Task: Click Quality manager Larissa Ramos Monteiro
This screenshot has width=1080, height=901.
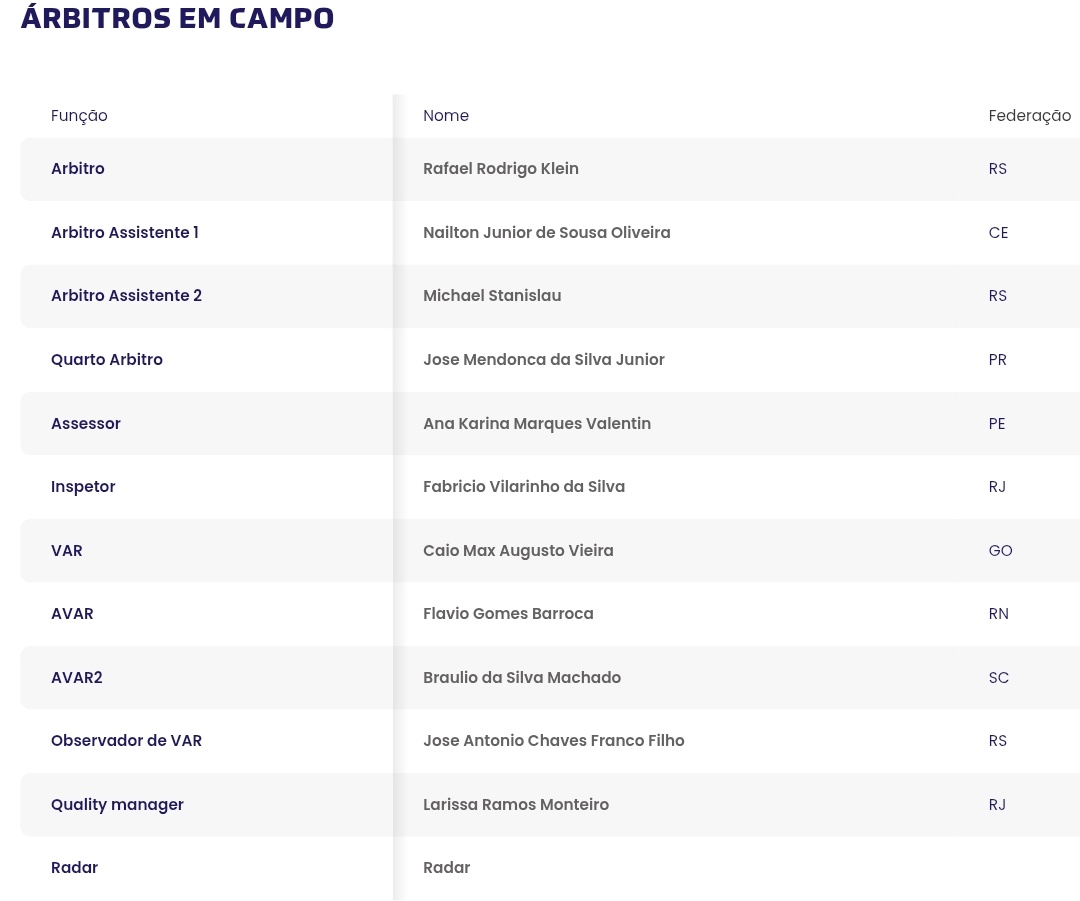Action: tap(516, 805)
